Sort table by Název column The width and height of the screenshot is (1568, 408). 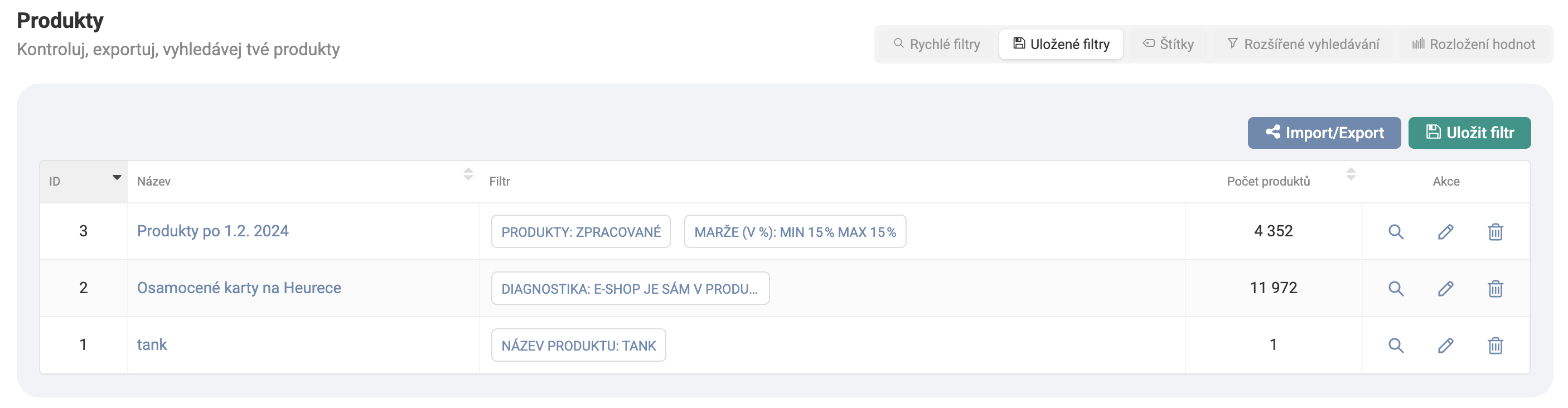(467, 174)
